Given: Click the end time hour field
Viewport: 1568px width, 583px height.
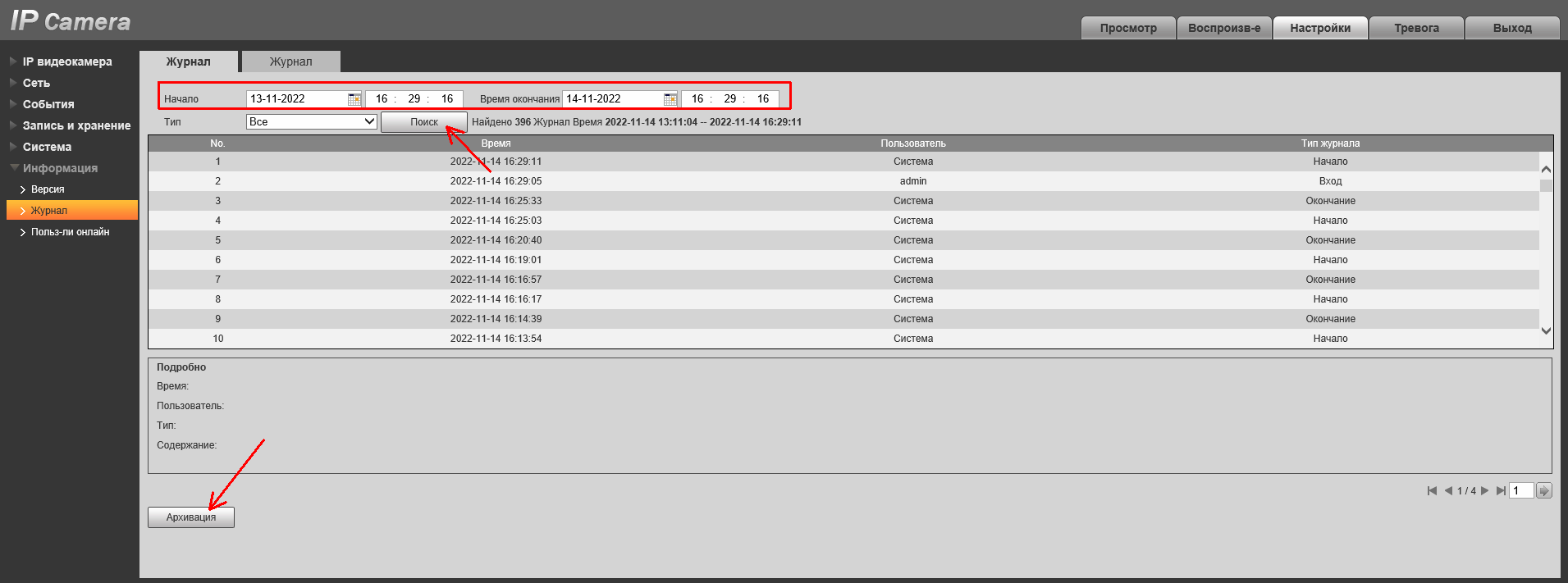Looking at the screenshot, I should click(x=697, y=98).
